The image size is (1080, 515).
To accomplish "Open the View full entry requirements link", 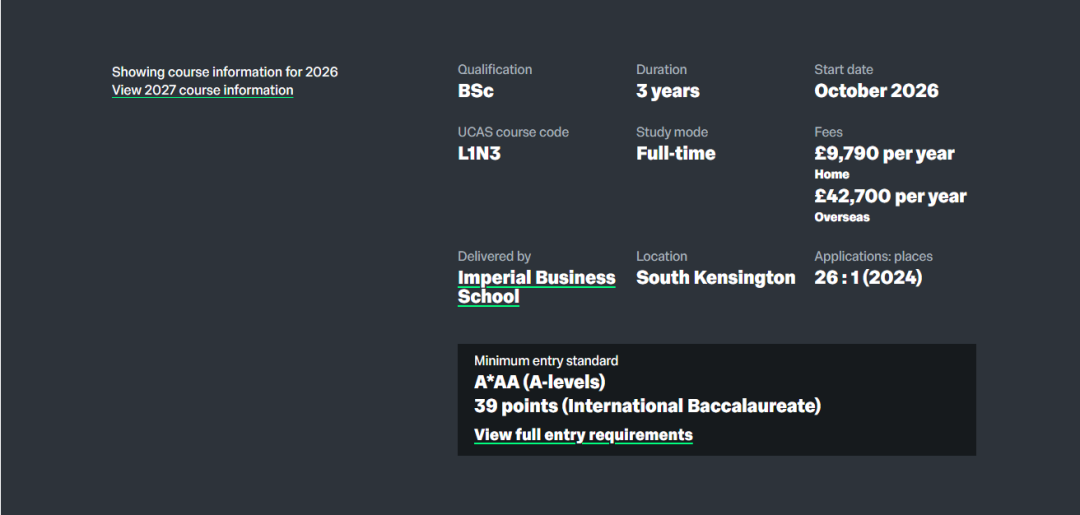I will (x=583, y=435).
